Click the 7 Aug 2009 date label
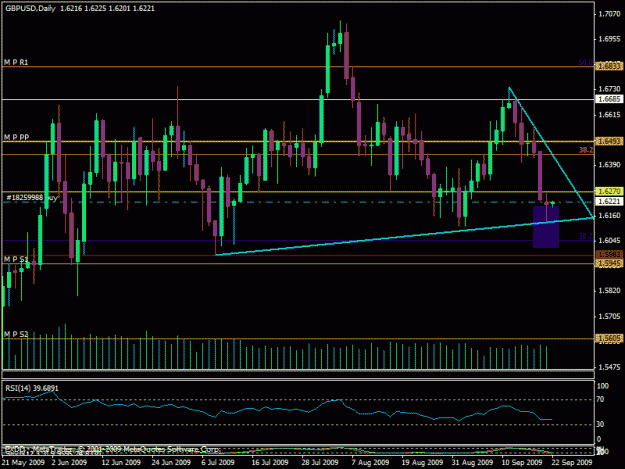 coord(370,463)
